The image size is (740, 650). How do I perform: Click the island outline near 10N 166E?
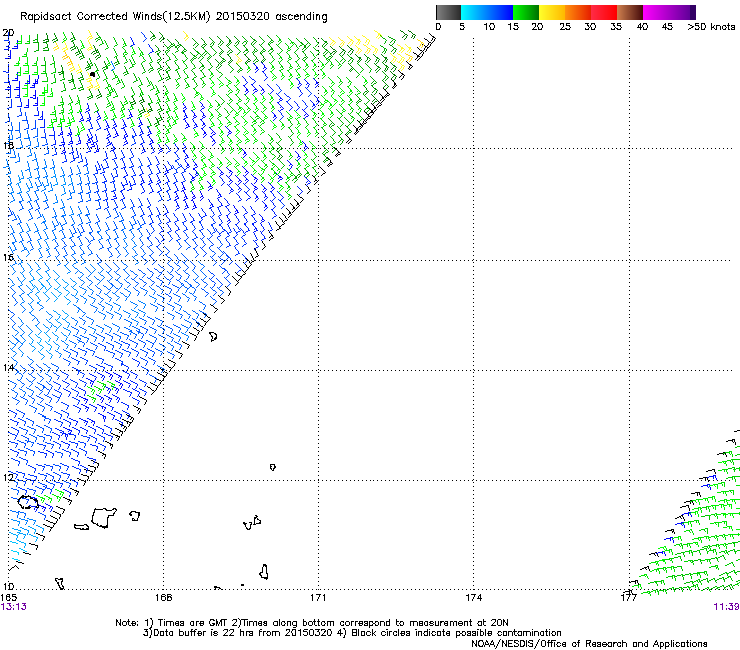click(59, 583)
